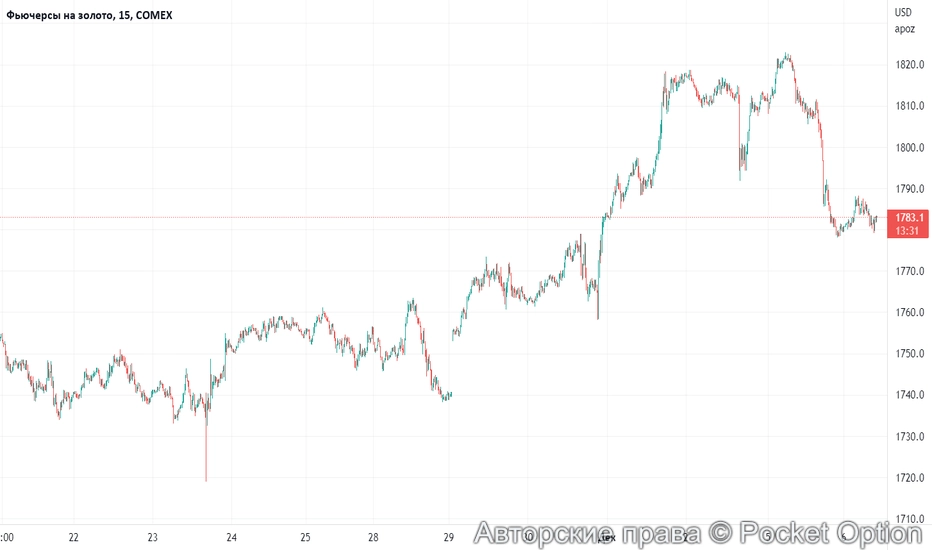
Task: Click date 22 on the time axis
Action: point(74,536)
